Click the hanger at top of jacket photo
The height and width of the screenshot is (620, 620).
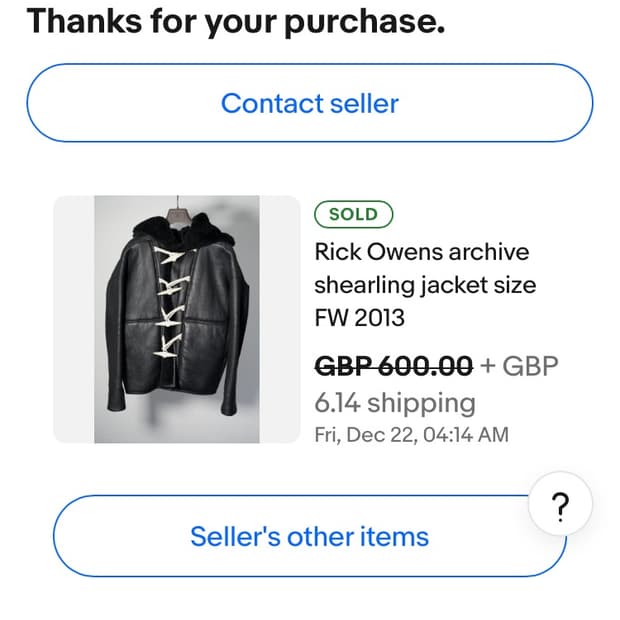click(179, 207)
